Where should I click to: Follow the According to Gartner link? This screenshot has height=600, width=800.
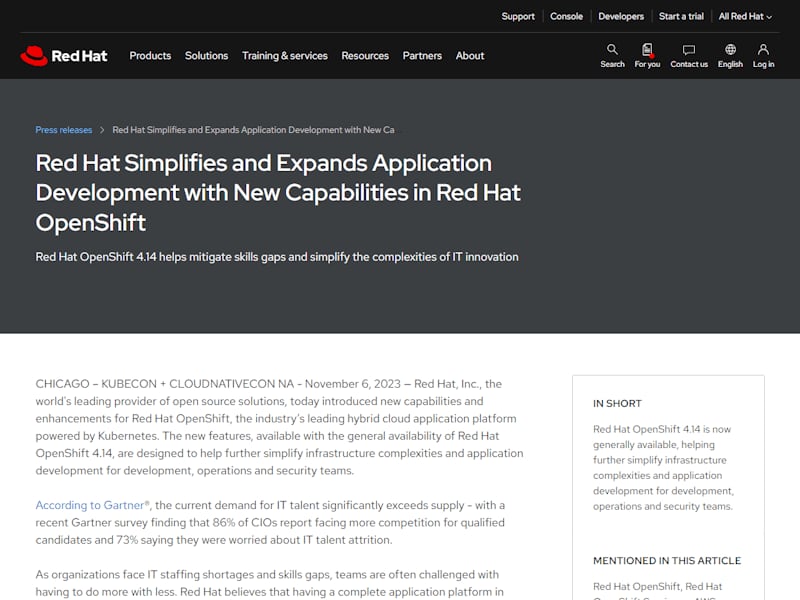(x=92, y=505)
